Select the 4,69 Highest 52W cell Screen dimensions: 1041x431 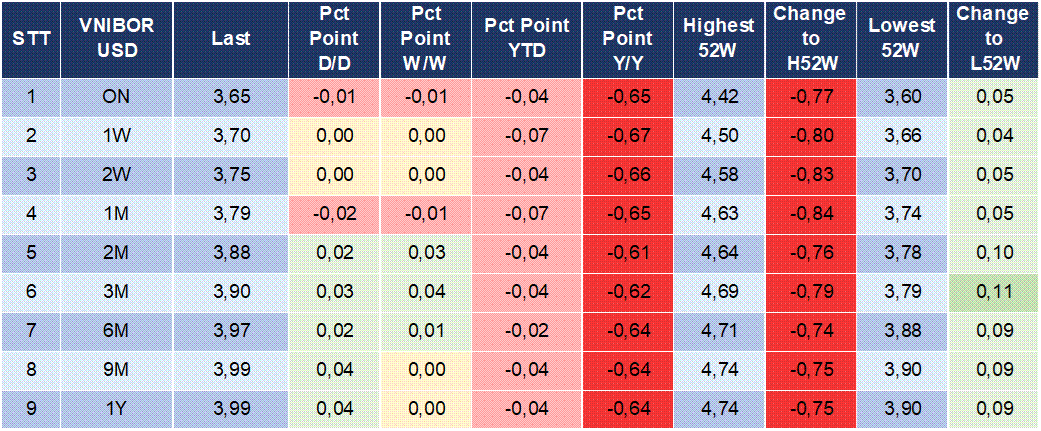coord(719,292)
